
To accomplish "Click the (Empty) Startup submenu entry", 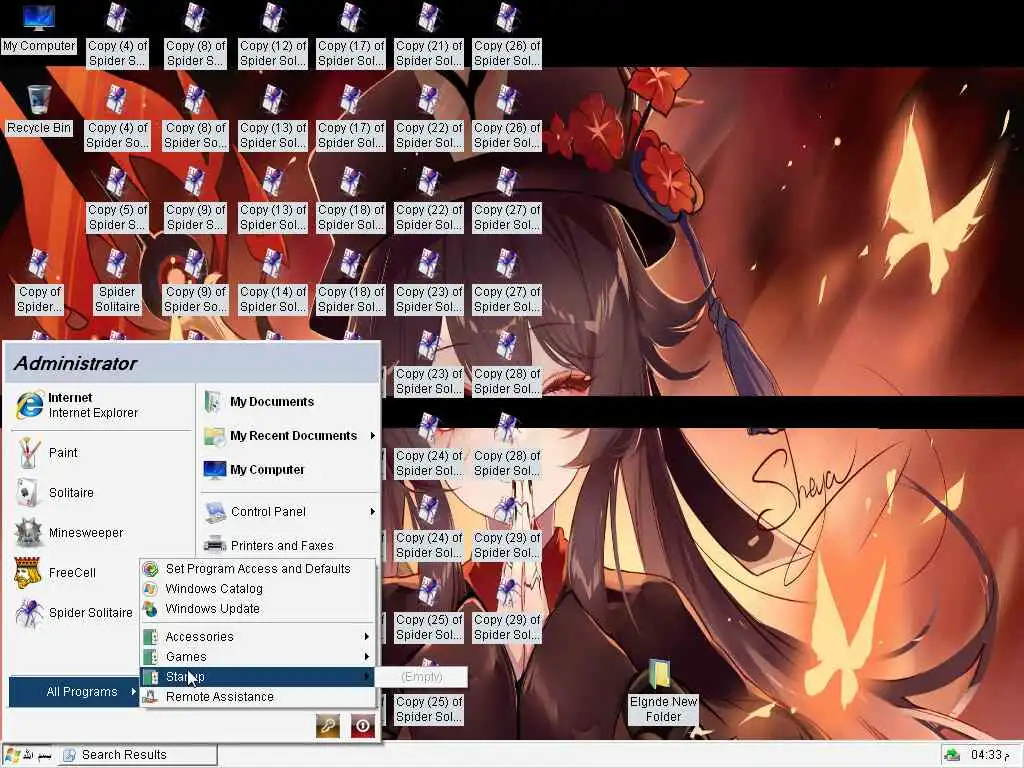I will (422, 677).
